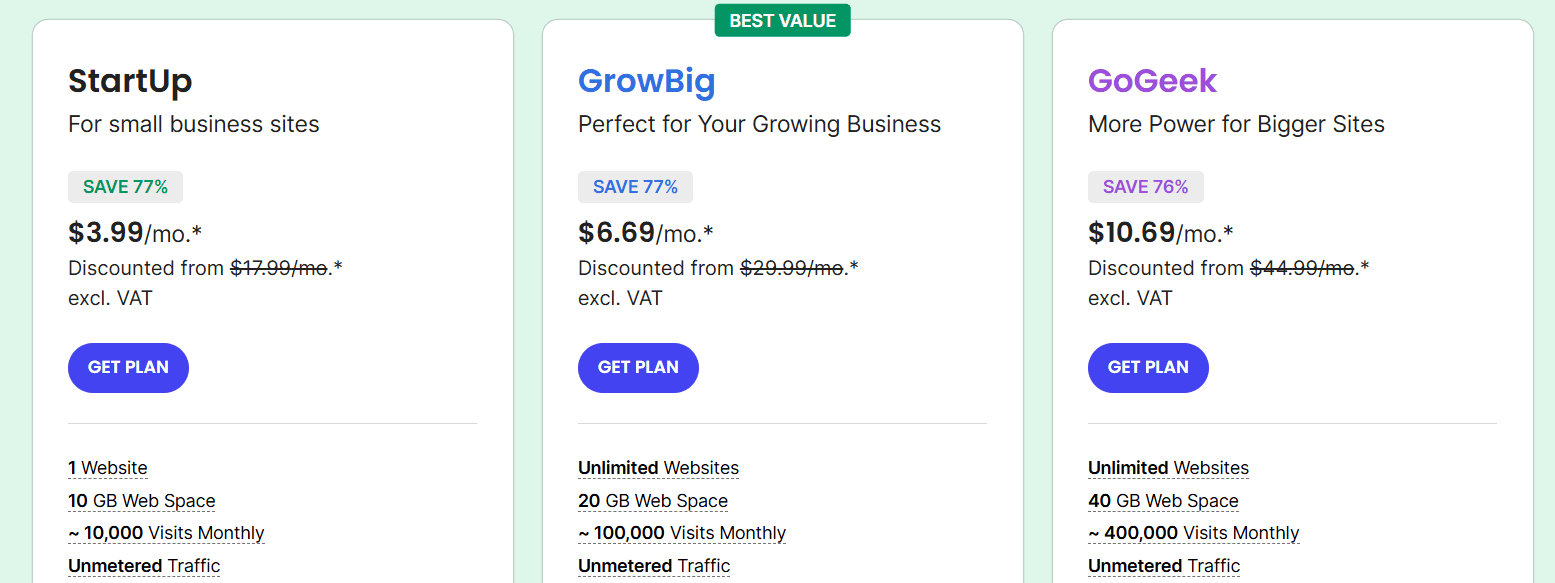Click GET PLAN for the GoGeek plan
This screenshot has width=1555, height=583.
pyautogui.click(x=1148, y=367)
